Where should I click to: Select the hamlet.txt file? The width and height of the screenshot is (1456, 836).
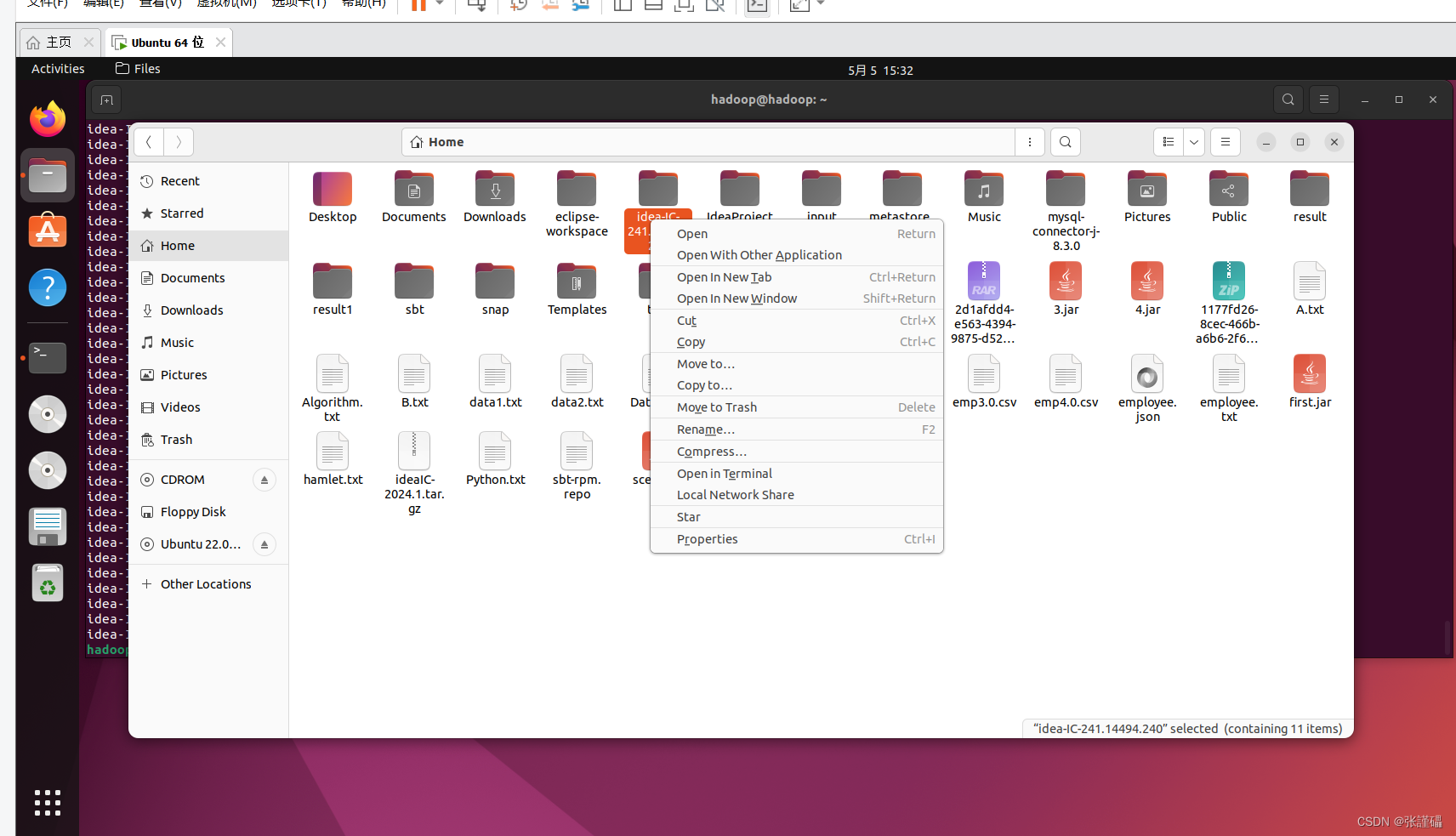[x=333, y=459]
